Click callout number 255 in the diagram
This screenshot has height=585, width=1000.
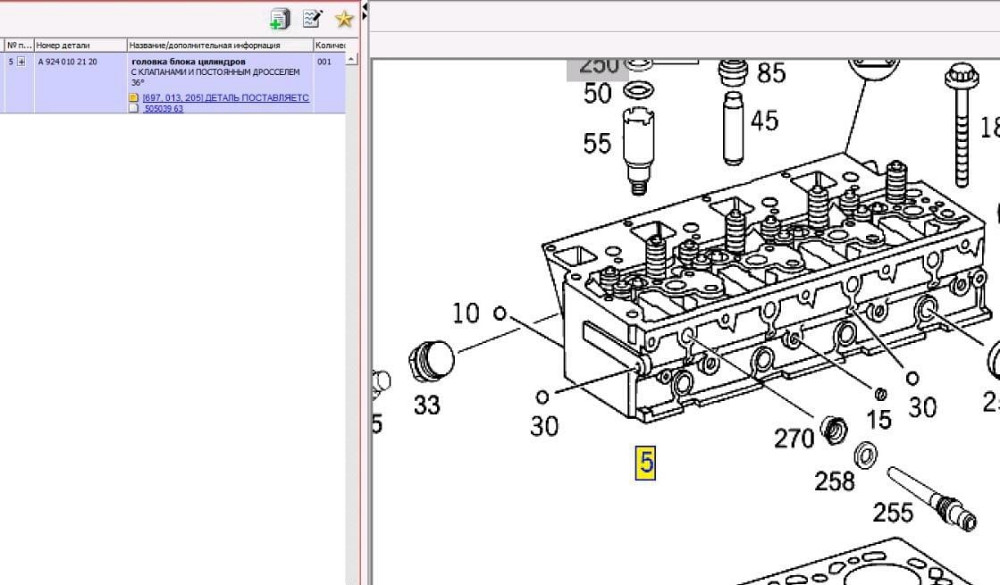point(893,512)
